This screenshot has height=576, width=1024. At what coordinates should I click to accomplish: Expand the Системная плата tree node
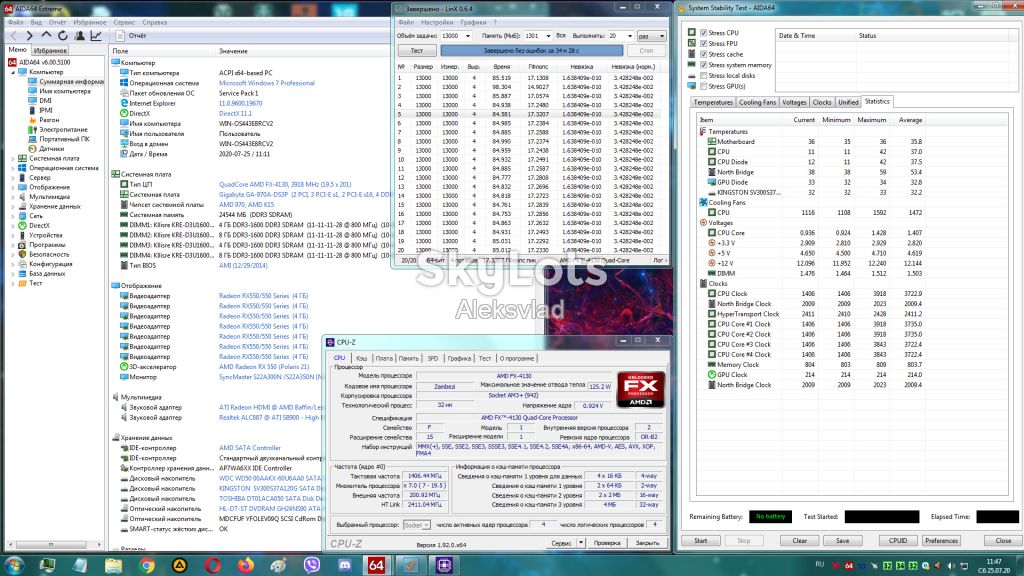click(13, 159)
